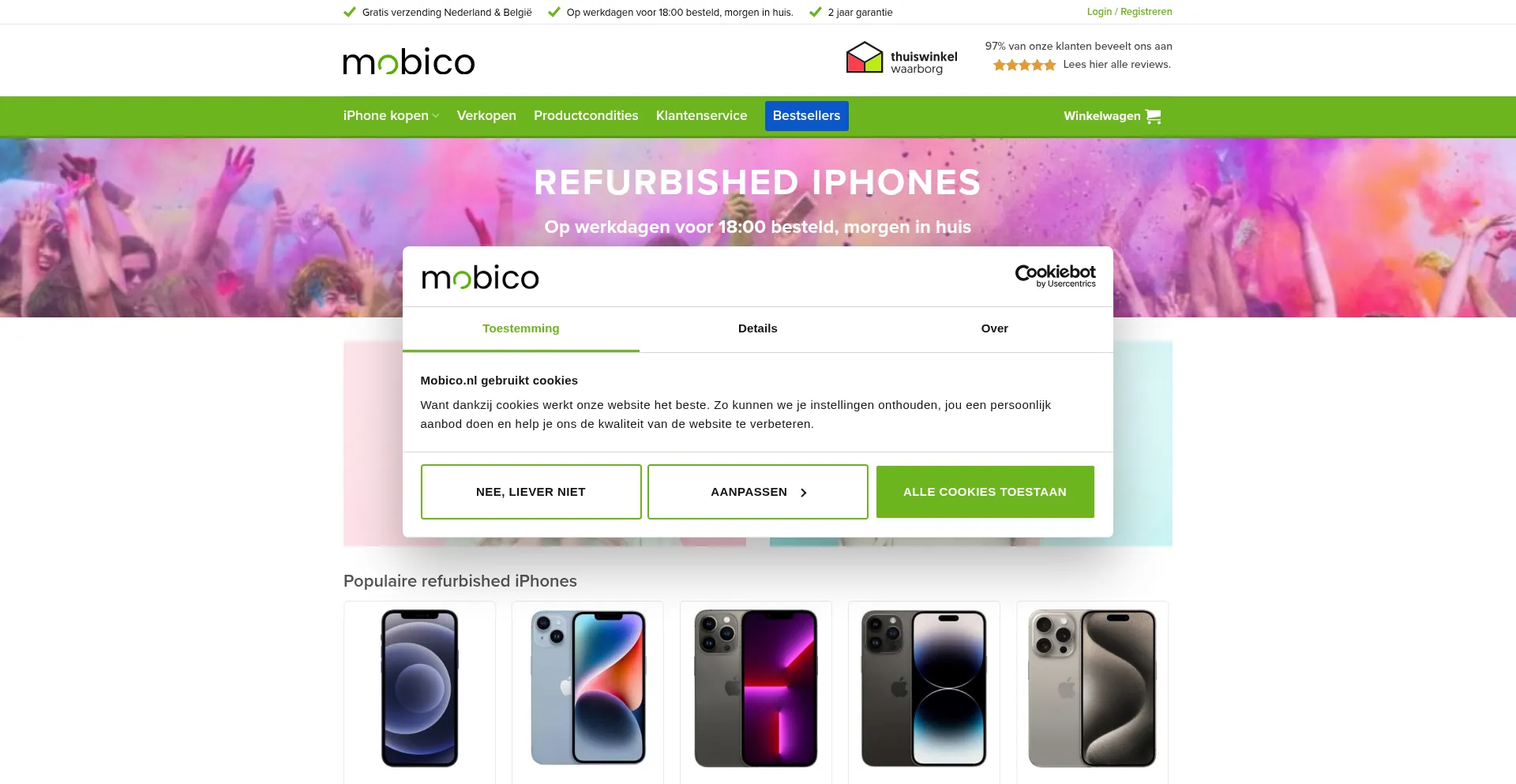1516x784 pixels.
Task: Click the Thuiswinkel Waarborg logo
Action: pos(902,58)
